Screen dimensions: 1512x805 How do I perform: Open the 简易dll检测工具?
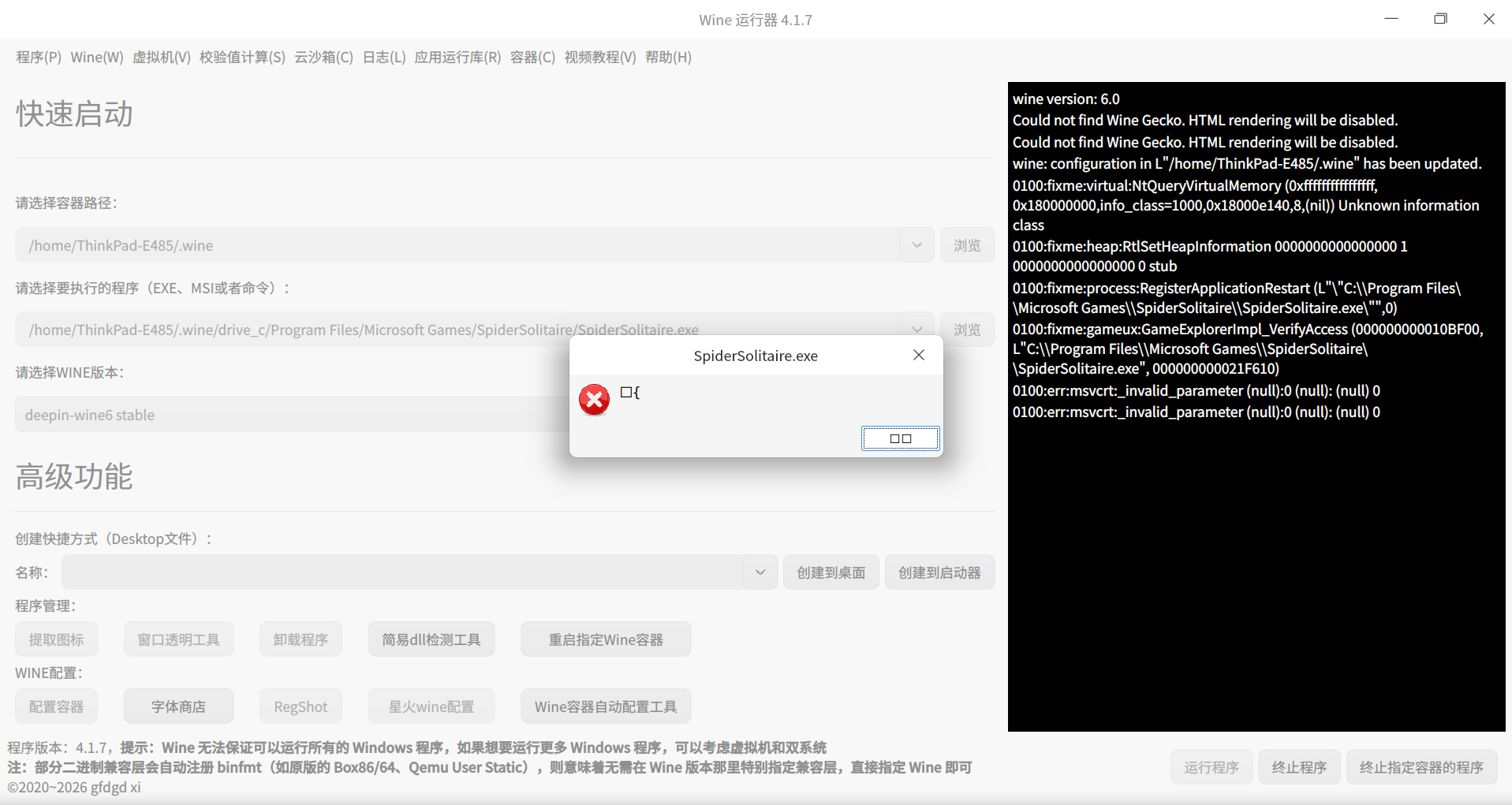pos(431,639)
